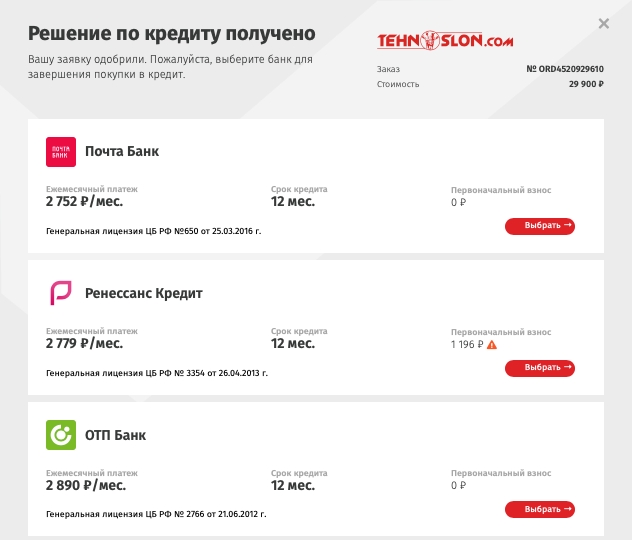Screen dimensions: 632x540
Task: Click the license №650 text of Почта Банк
Action: [x=154, y=231]
